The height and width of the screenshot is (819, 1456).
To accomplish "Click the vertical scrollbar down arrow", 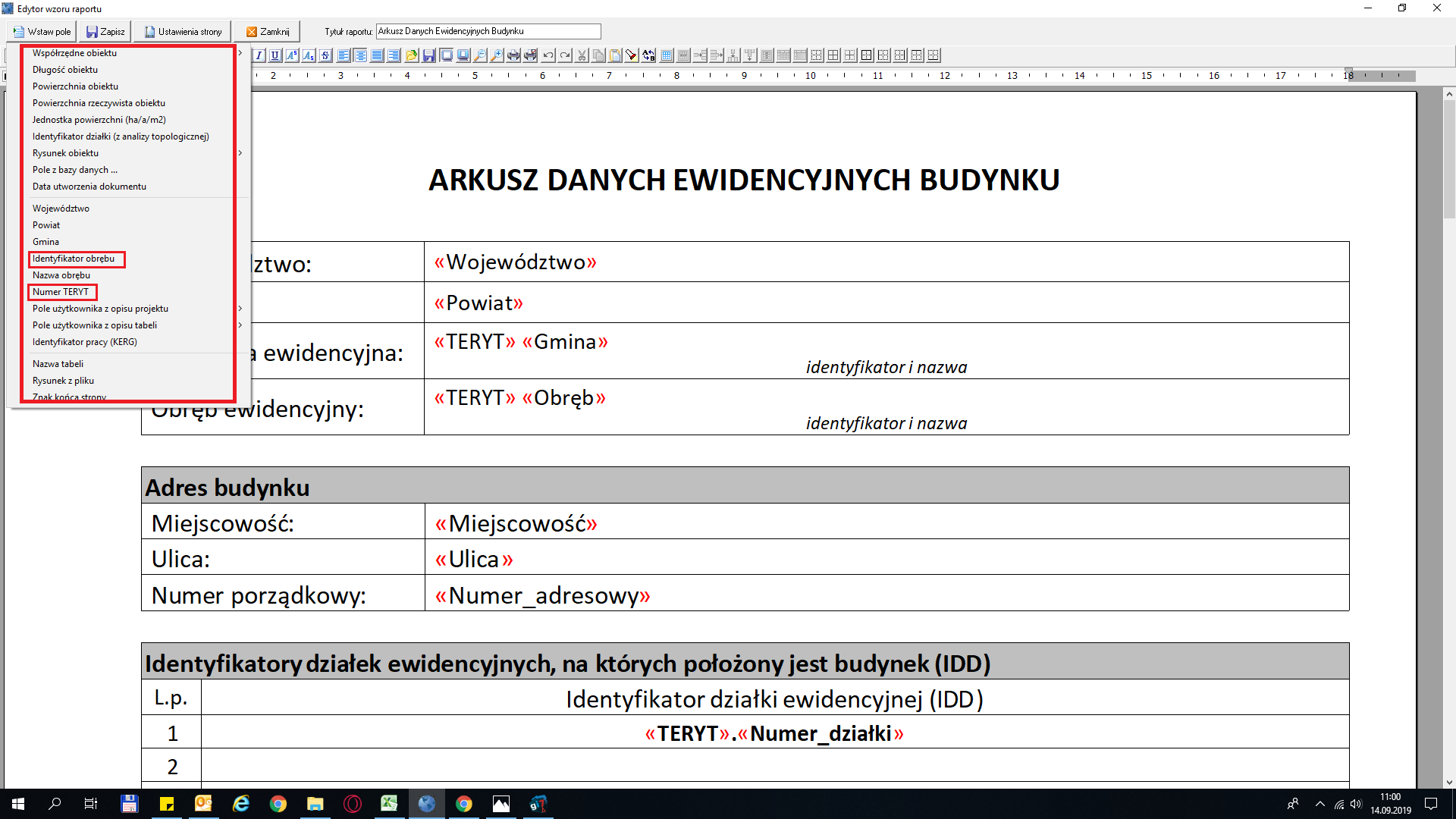I will tap(1449, 782).
